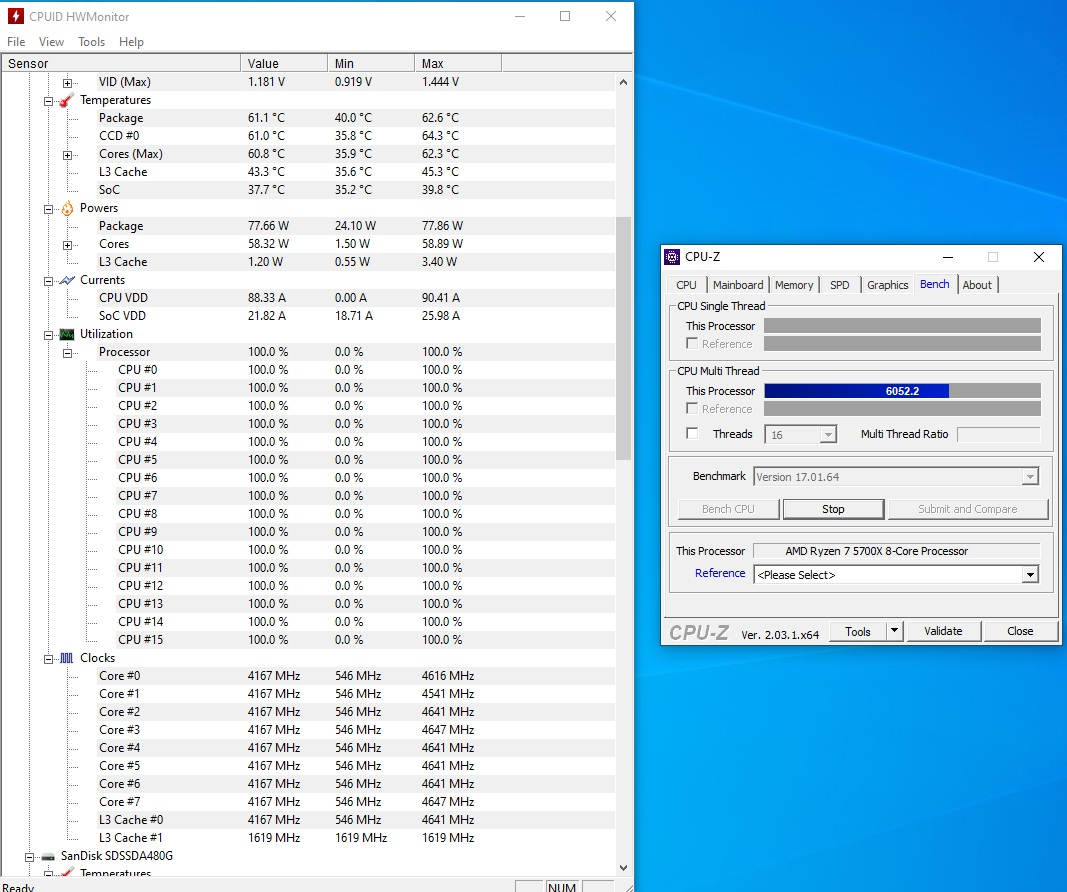Viewport: 1067px width, 892px height.
Task: Click the 77.66 W package power value
Action: coord(268,226)
